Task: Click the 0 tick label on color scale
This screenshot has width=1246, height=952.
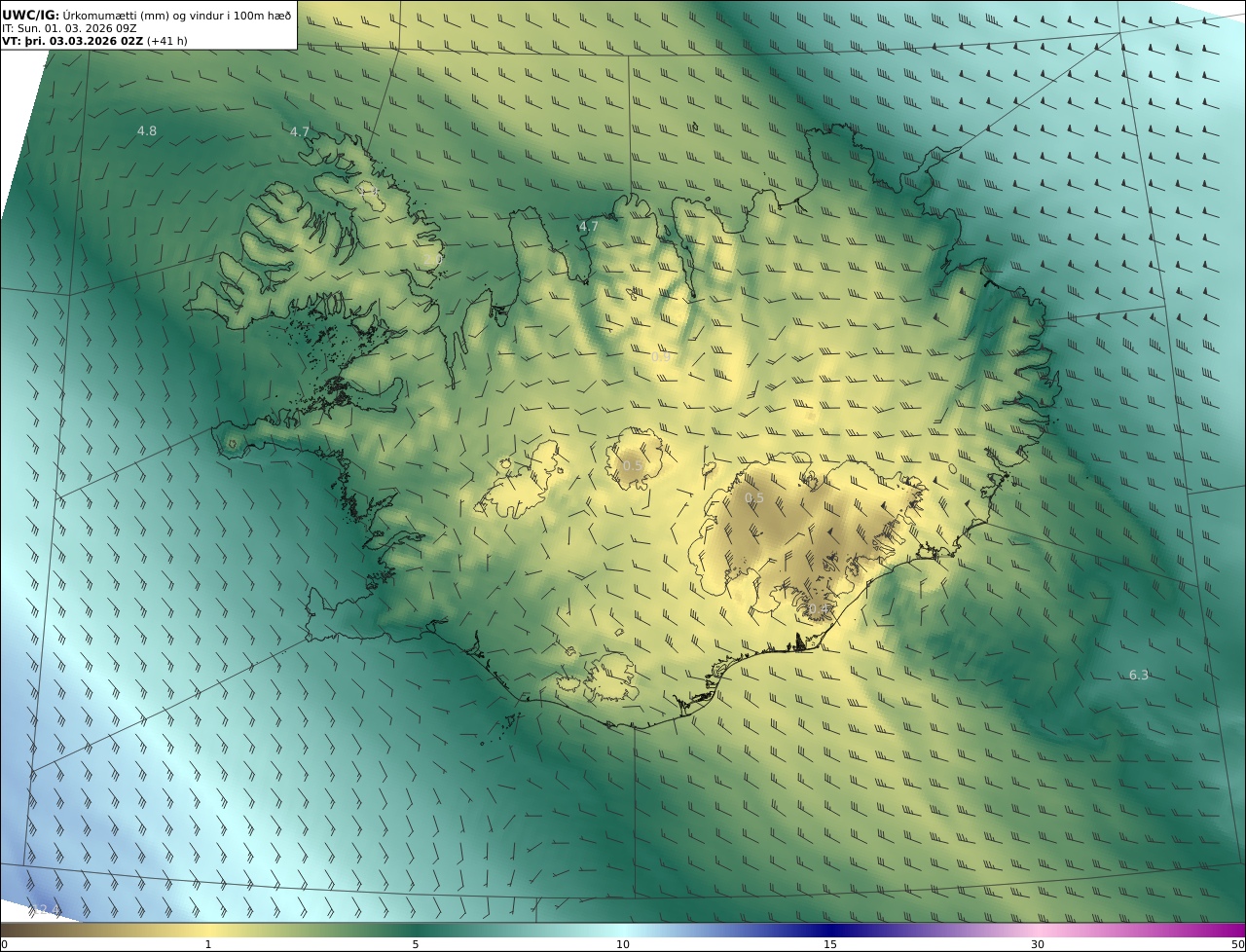Action: click(3, 944)
